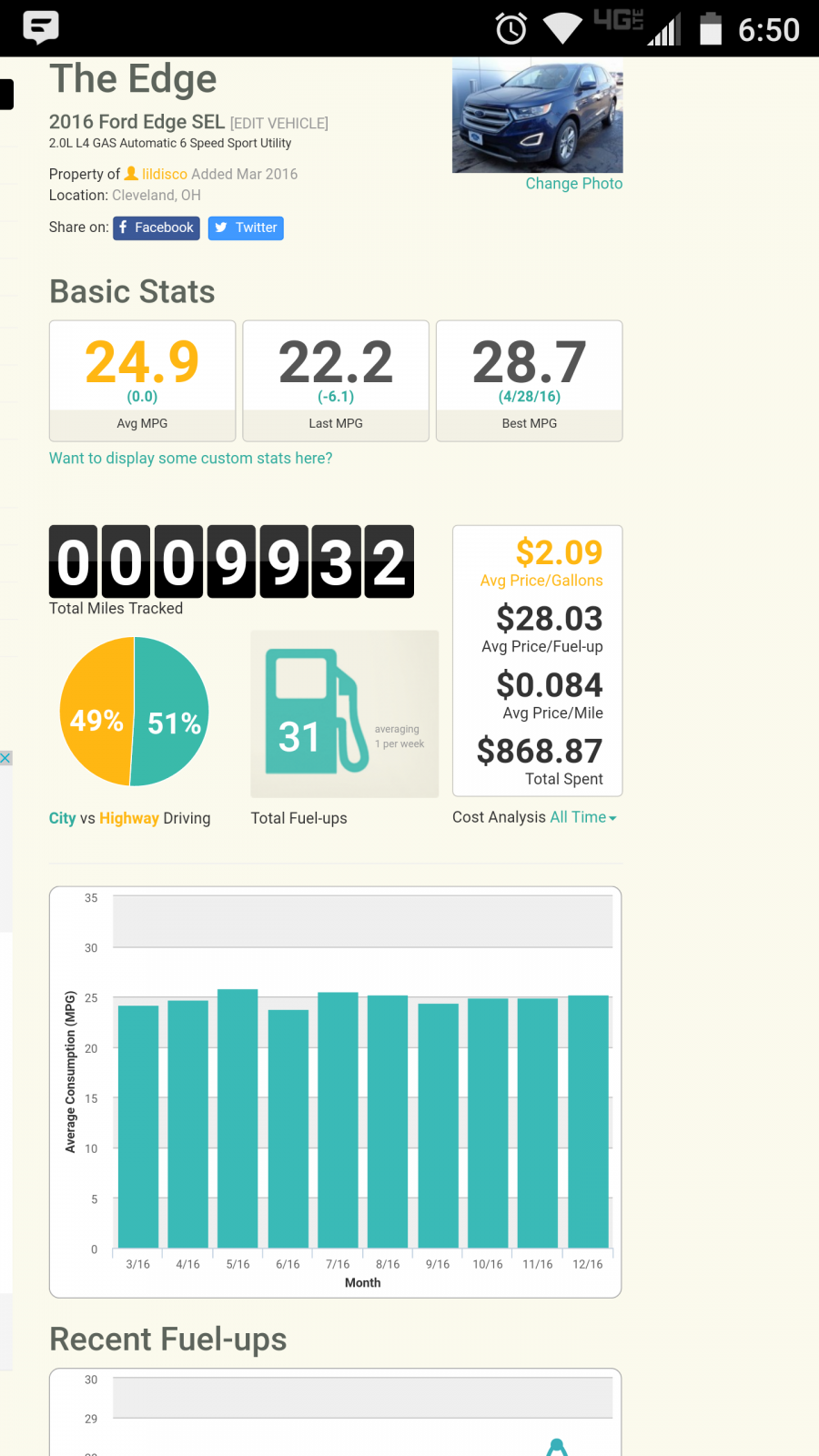Image resolution: width=819 pixels, height=1456 pixels.
Task: Tap the battery status icon
Action: [x=711, y=28]
